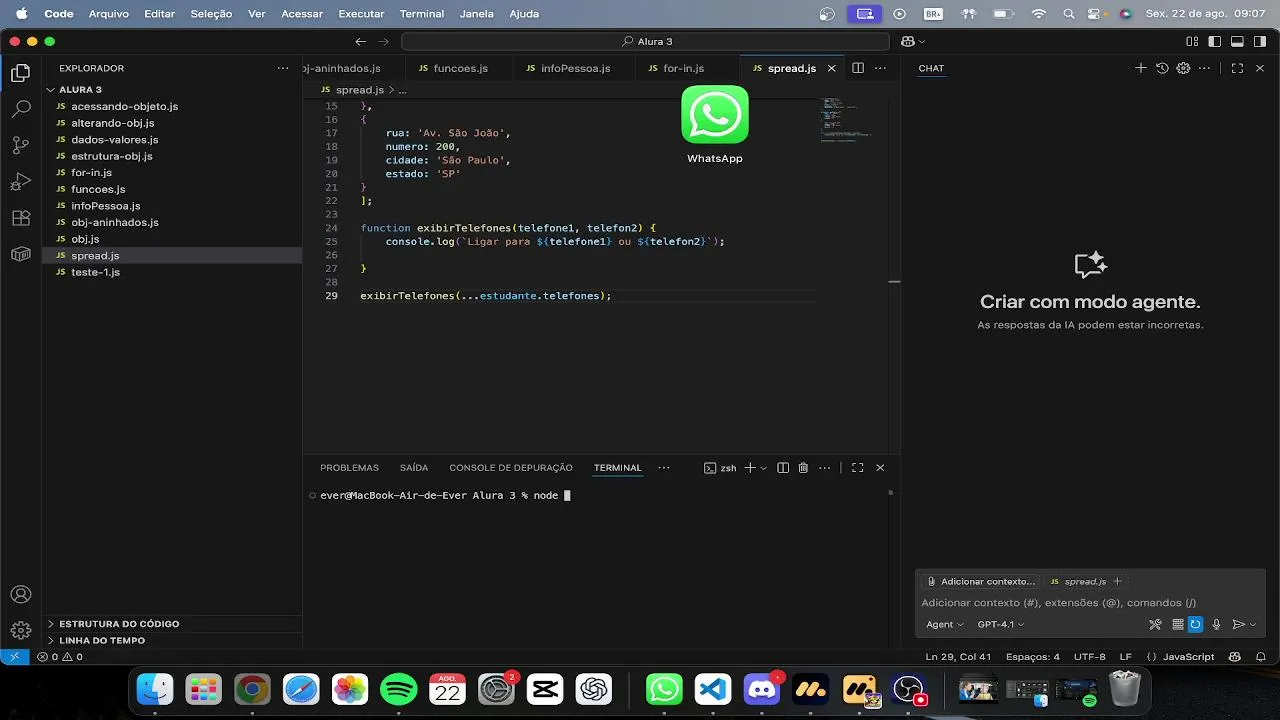Viewport: 1280px width, 720px height.
Task: Toggle the bottom panel visibility
Action: (x=1237, y=41)
